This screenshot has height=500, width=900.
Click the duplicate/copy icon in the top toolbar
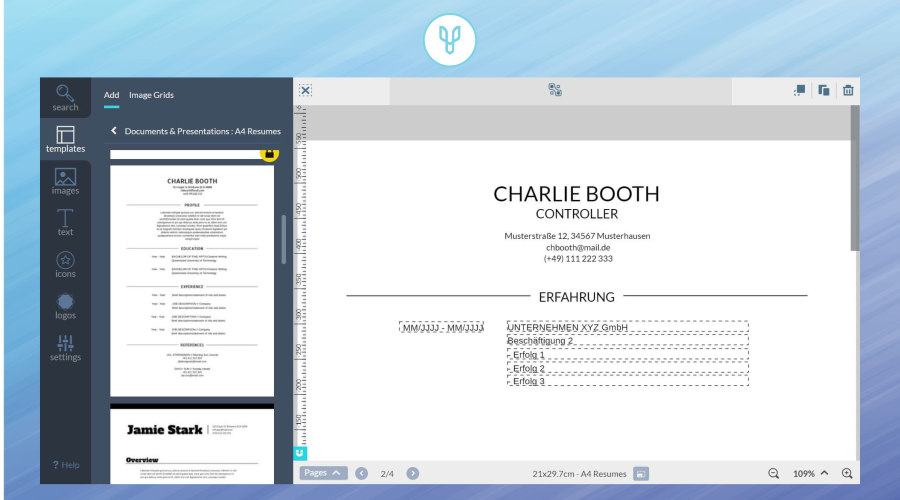(x=823, y=90)
